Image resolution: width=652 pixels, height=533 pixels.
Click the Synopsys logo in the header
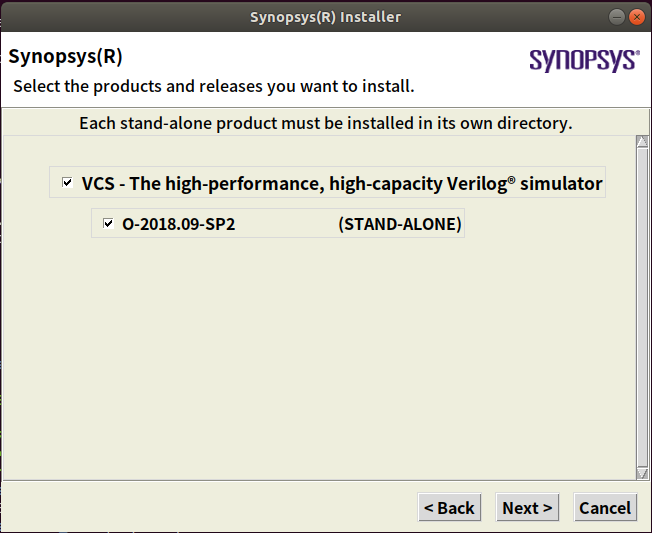pos(584,60)
